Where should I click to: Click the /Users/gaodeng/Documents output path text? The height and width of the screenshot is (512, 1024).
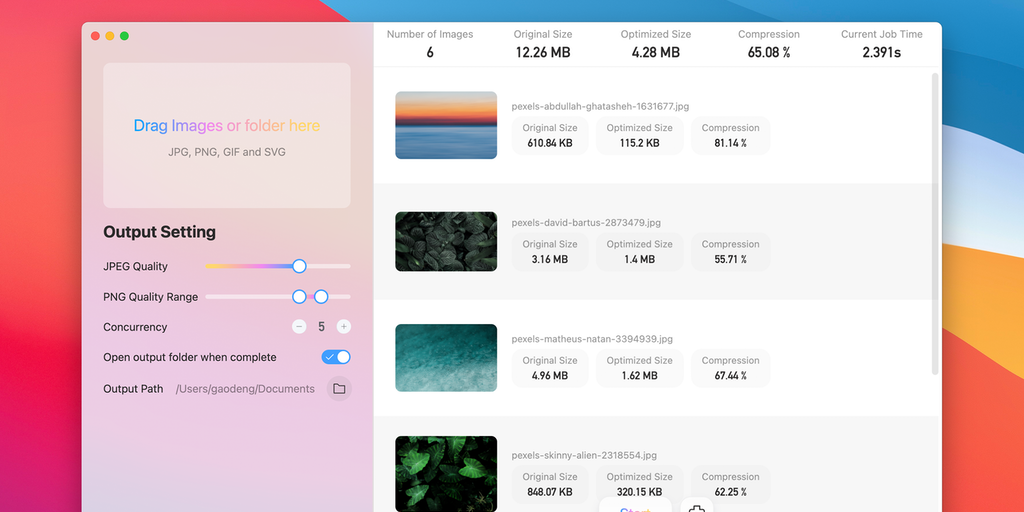pos(245,389)
